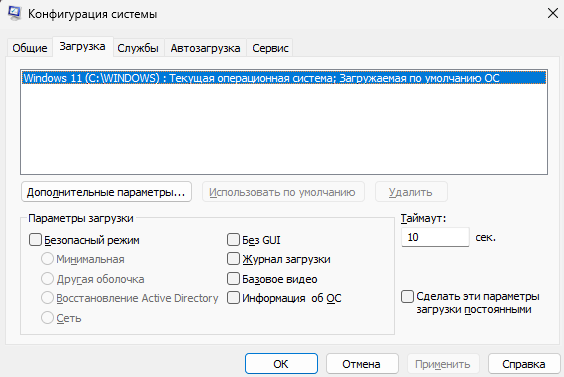Viewport: 564px width, 377px height.
Task: Select the Минимальная radio option
Action: click(x=47, y=259)
